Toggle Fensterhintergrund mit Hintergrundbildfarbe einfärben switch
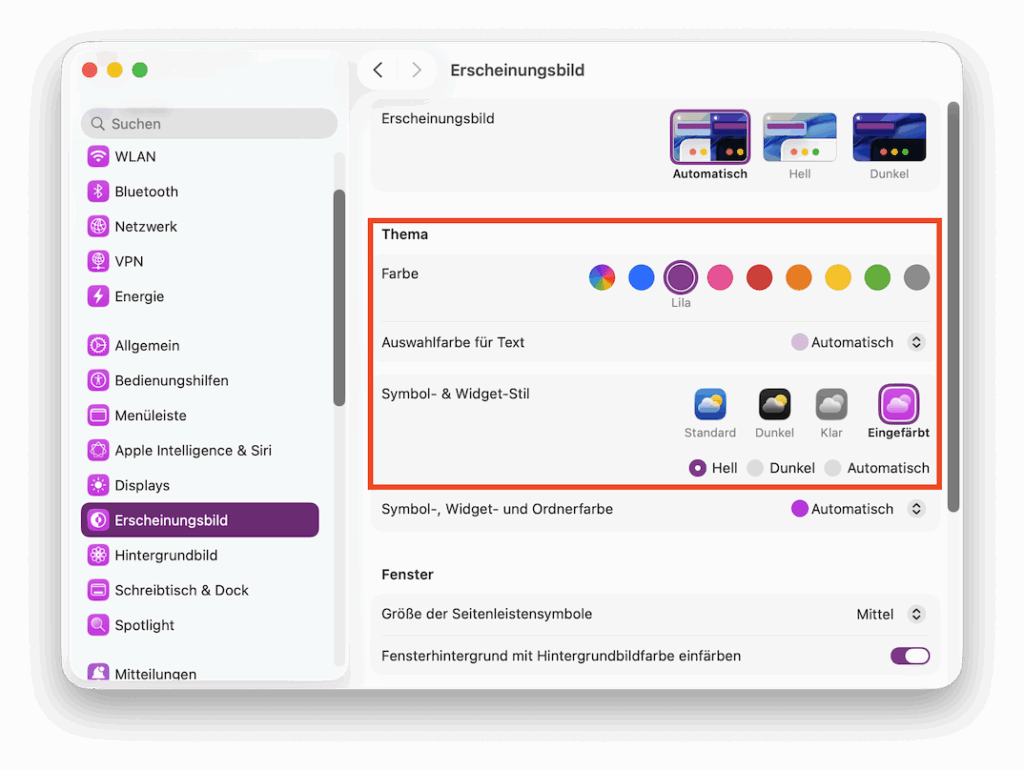Viewport: 1024px width, 770px height. [910, 656]
